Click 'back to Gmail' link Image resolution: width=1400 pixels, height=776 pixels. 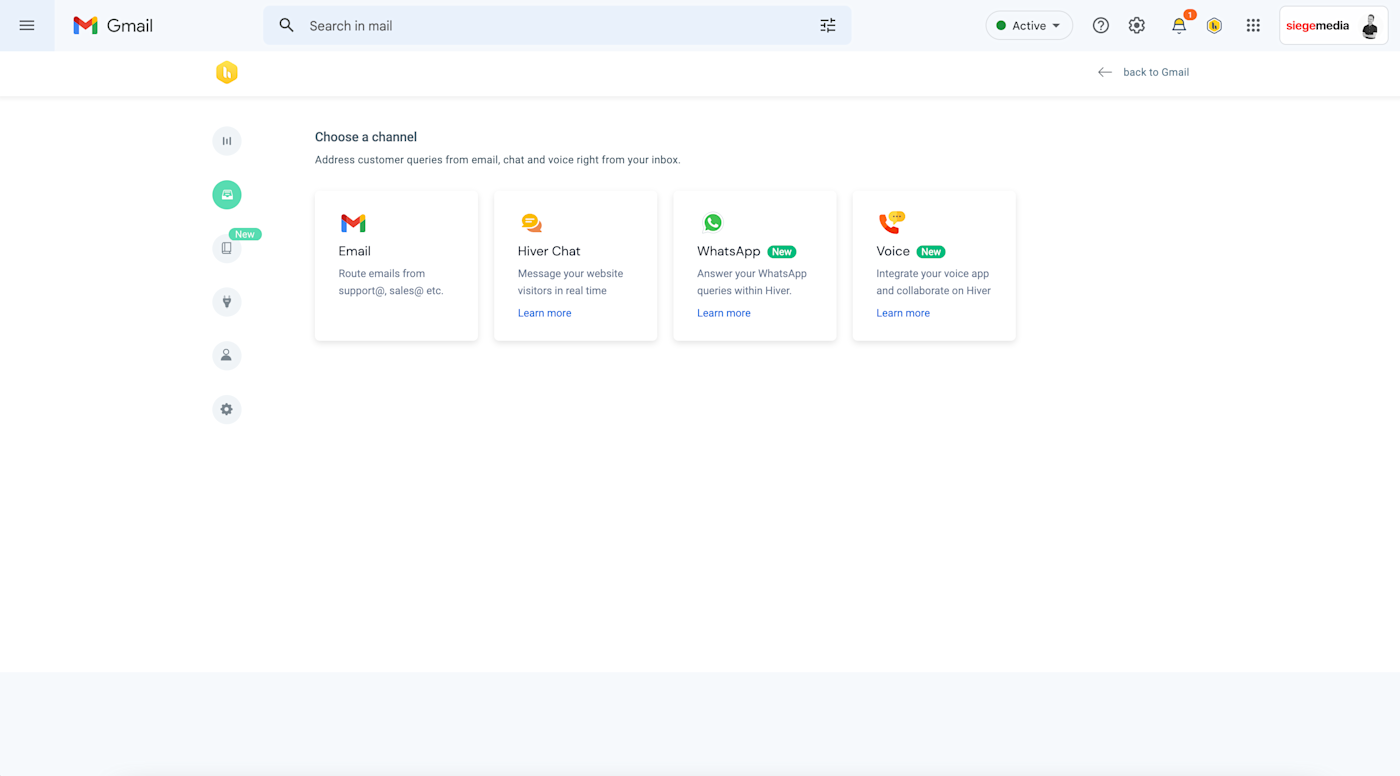click(1156, 72)
